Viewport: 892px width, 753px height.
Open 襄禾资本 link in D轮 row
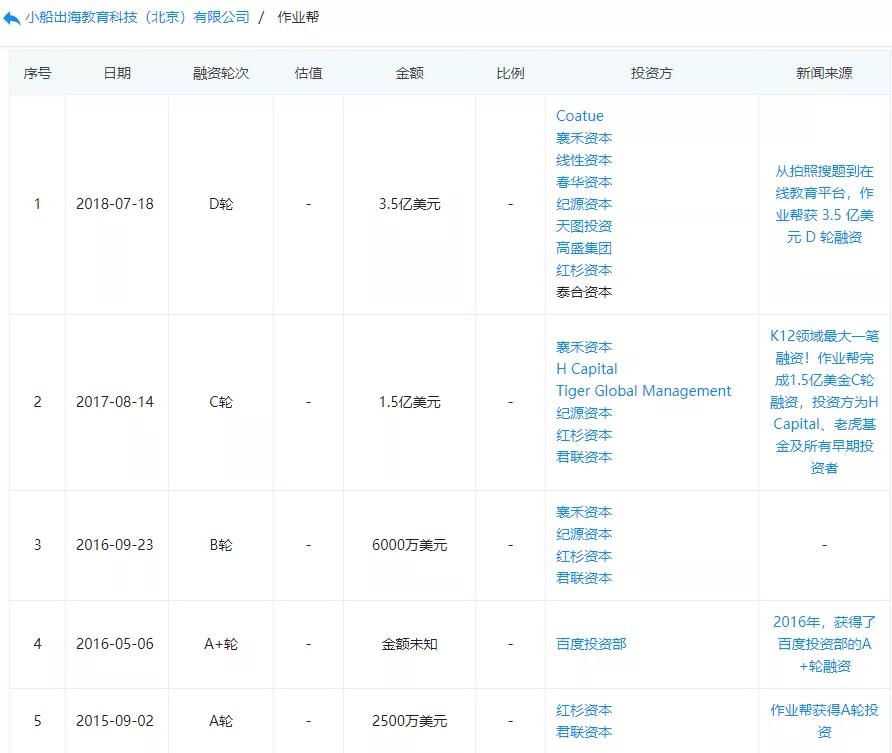584,138
